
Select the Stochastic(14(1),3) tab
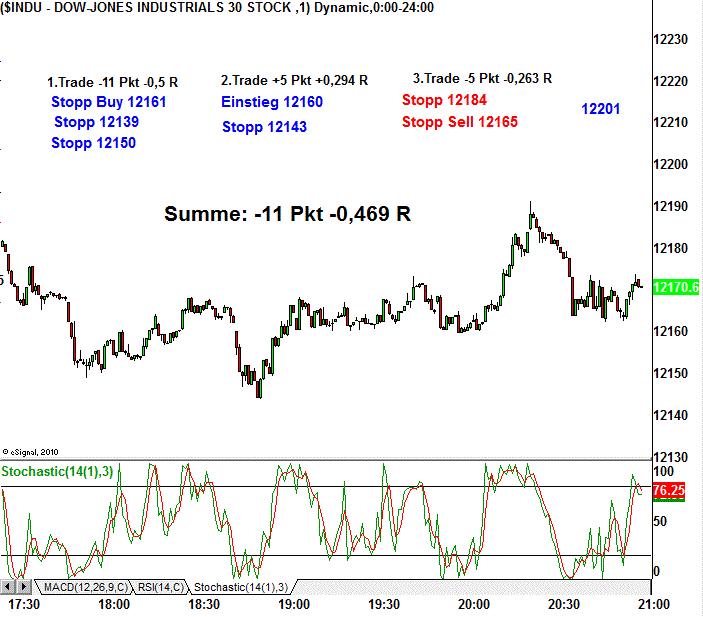click(x=240, y=586)
